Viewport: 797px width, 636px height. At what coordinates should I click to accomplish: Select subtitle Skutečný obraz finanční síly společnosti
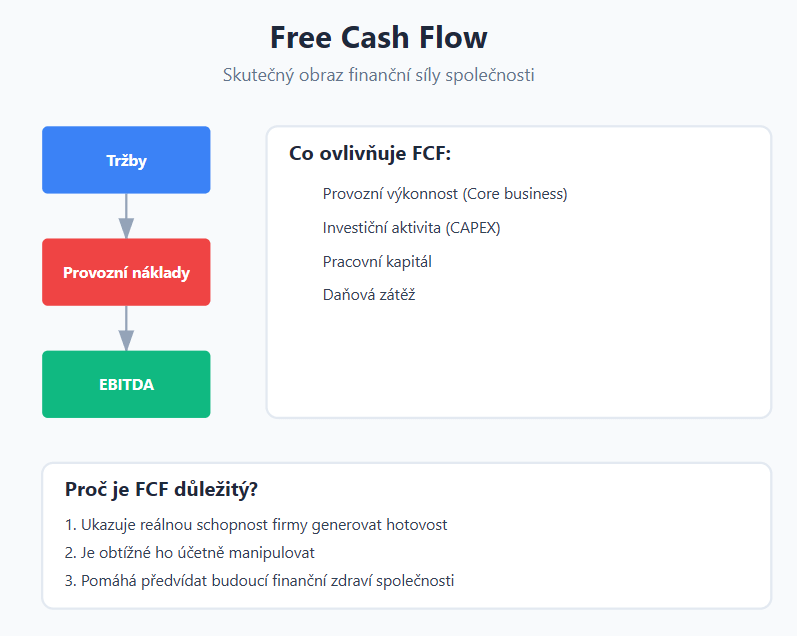(x=379, y=75)
